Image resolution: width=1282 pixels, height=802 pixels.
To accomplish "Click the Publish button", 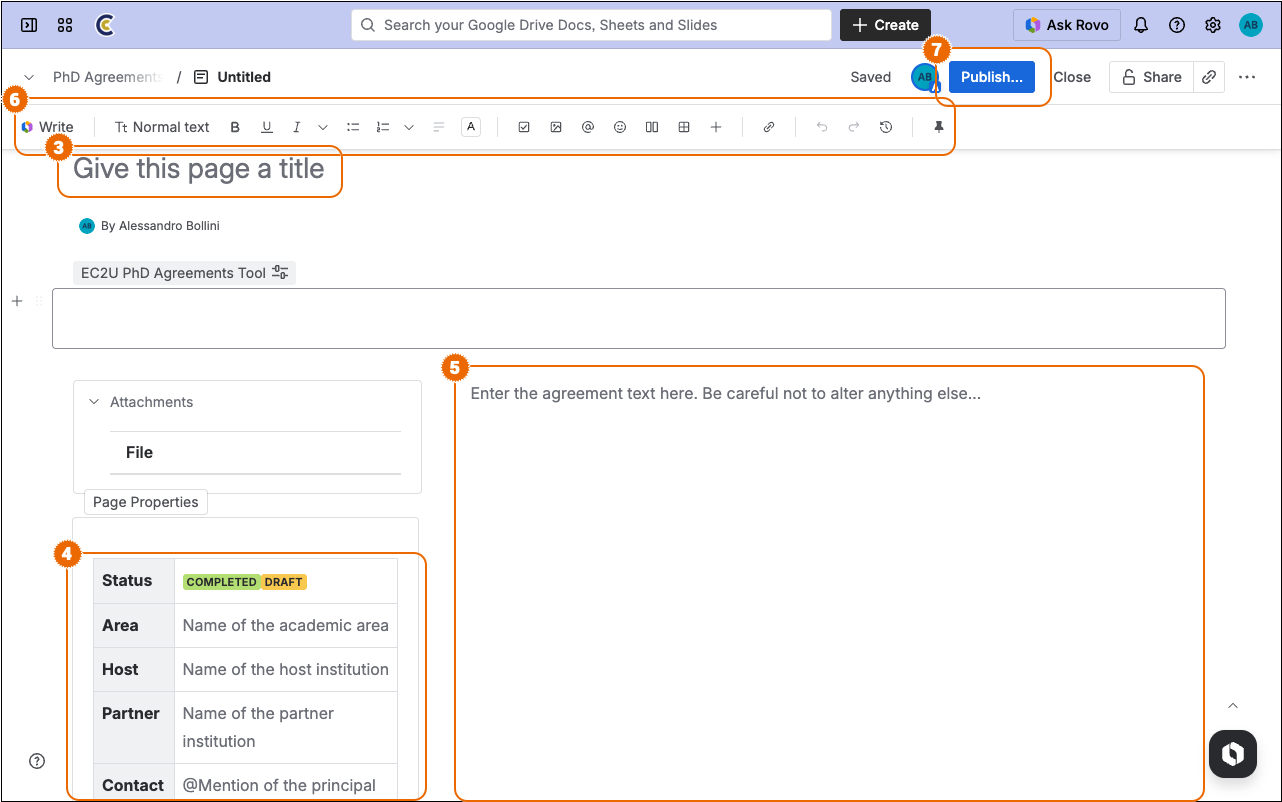I will (991, 77).
